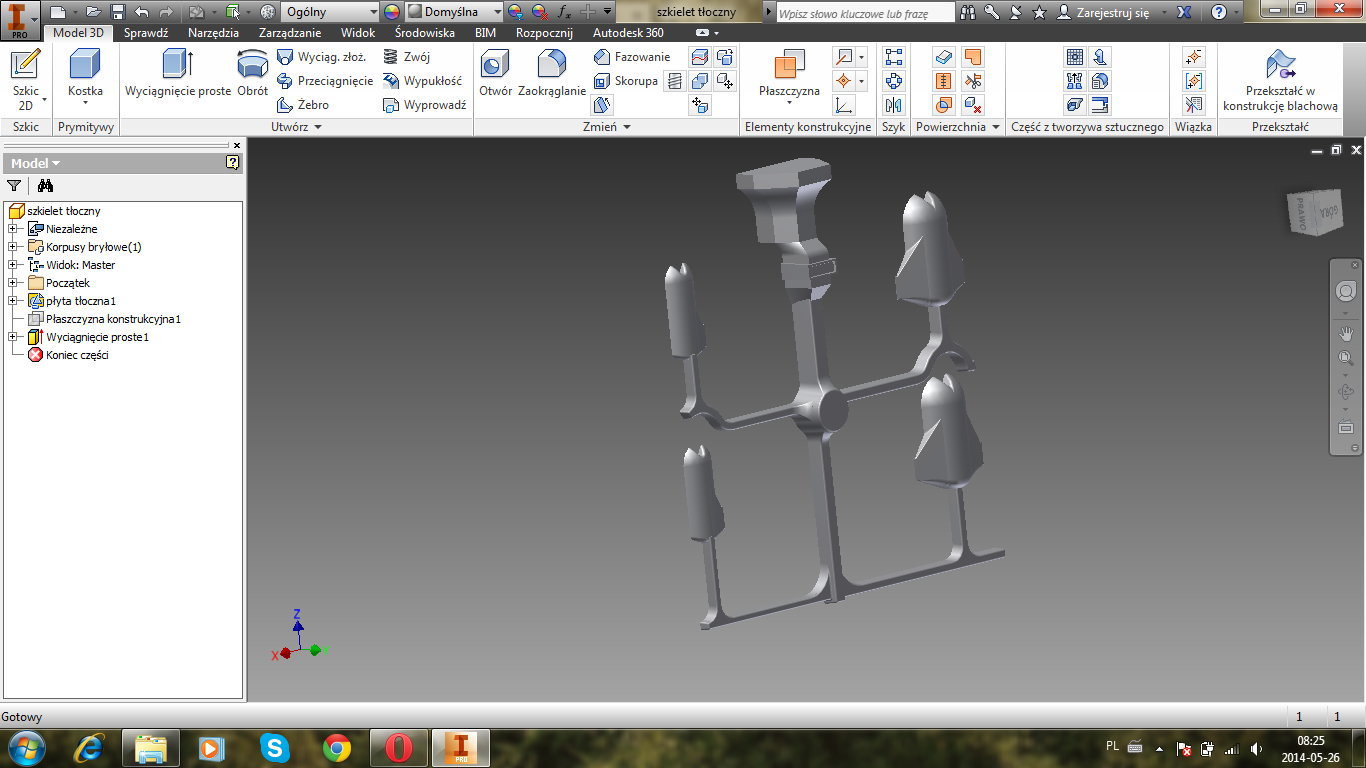Screen dimensions: 1366x768
Task: Select the circular pattern tool in Szyk
Action: point(894,81)
